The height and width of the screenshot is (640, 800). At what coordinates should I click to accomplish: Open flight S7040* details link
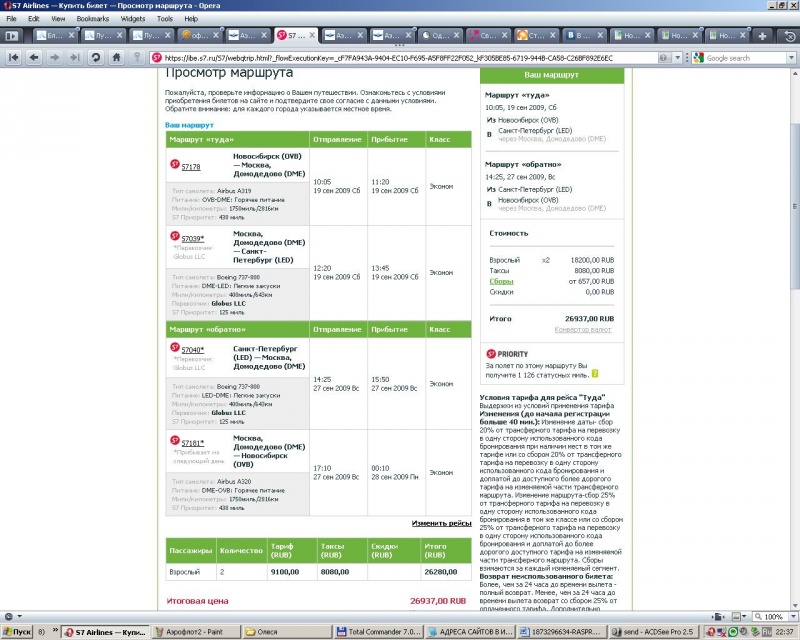[x=193, y=350]
